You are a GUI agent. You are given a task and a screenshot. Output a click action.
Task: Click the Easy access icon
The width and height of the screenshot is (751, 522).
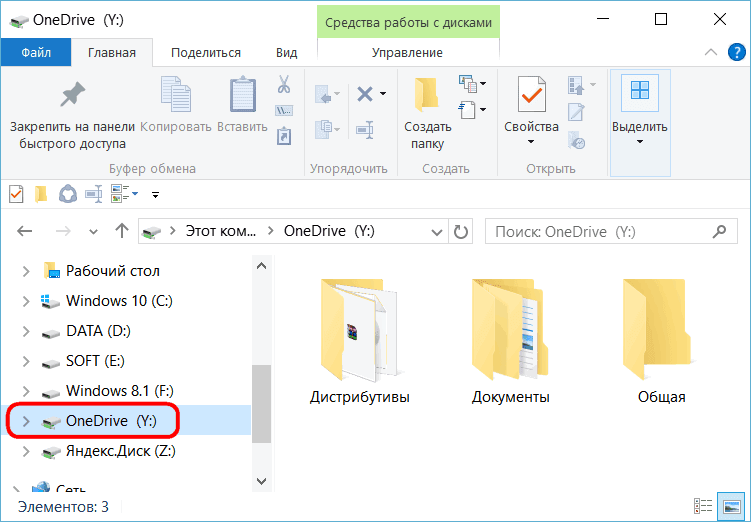467,110
